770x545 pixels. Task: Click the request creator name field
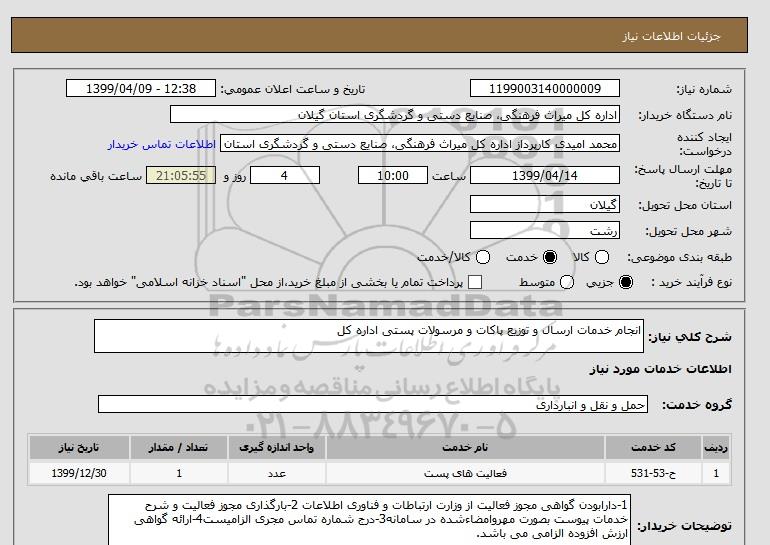(420, 144)
